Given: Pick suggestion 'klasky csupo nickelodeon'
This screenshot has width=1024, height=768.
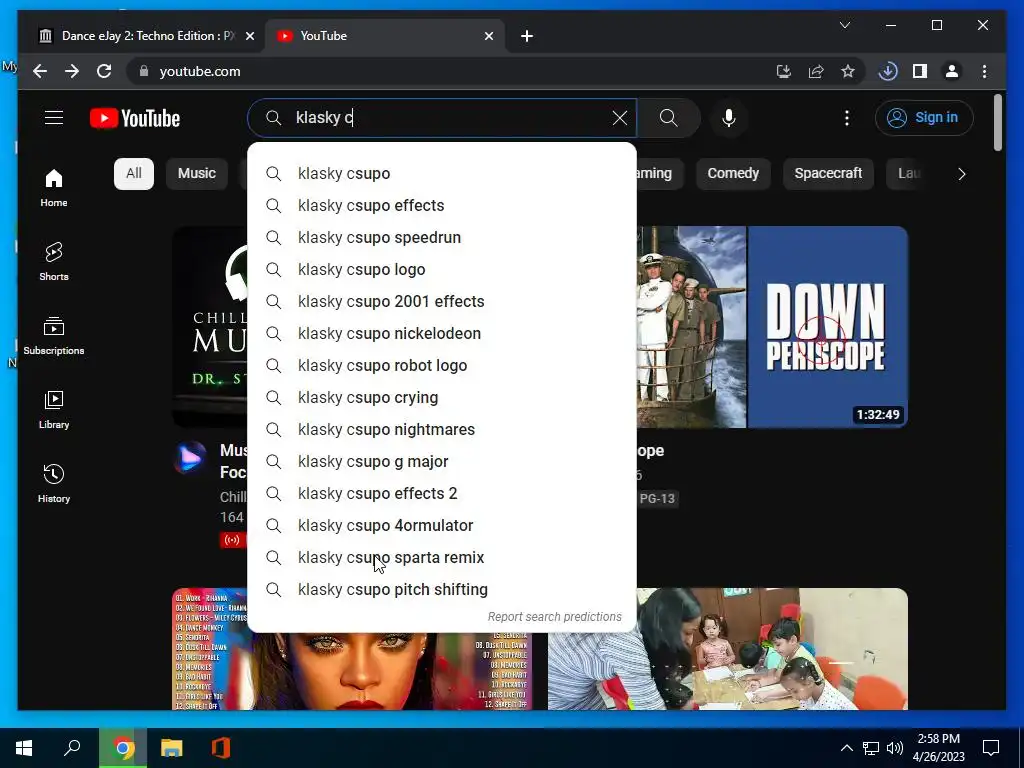Looking at the screenshot, I should pyautogui.click(x=442, y=333).
